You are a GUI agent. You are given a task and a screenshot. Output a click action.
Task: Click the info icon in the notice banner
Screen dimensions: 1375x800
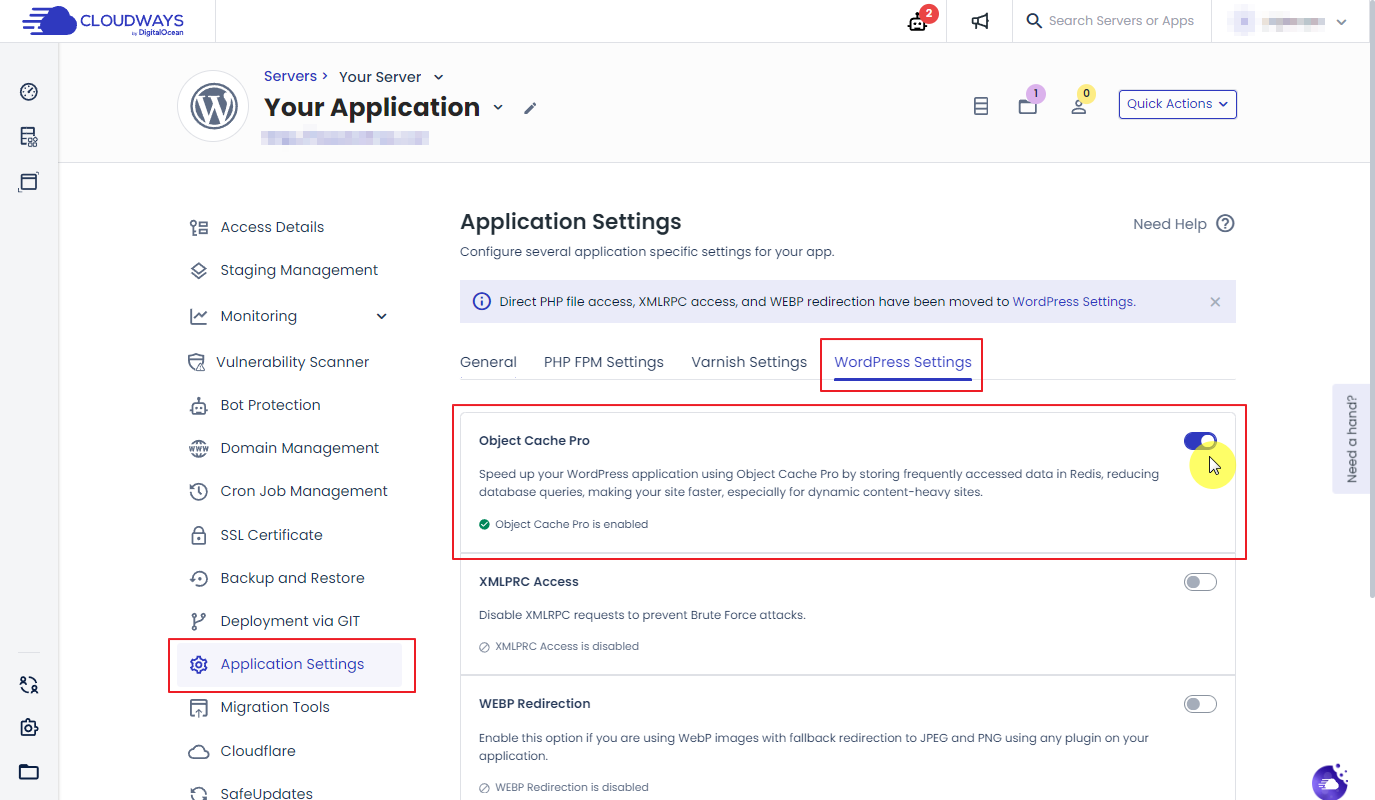482,301
